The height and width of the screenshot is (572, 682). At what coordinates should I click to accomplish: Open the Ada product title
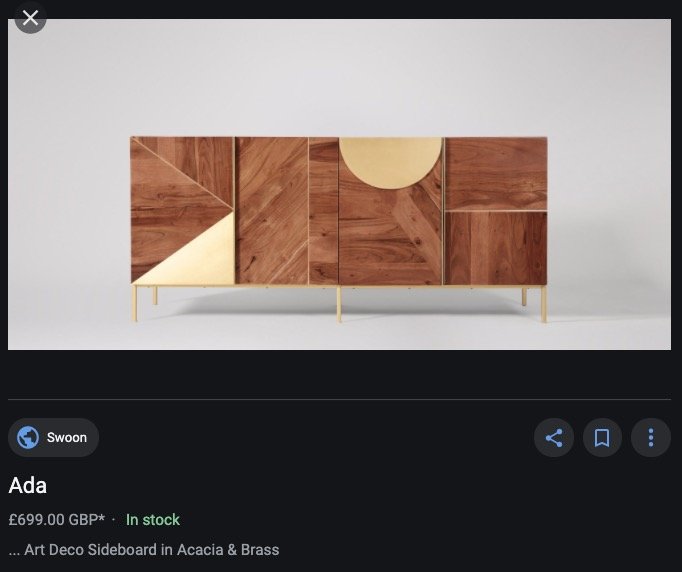tap(27, 485)
